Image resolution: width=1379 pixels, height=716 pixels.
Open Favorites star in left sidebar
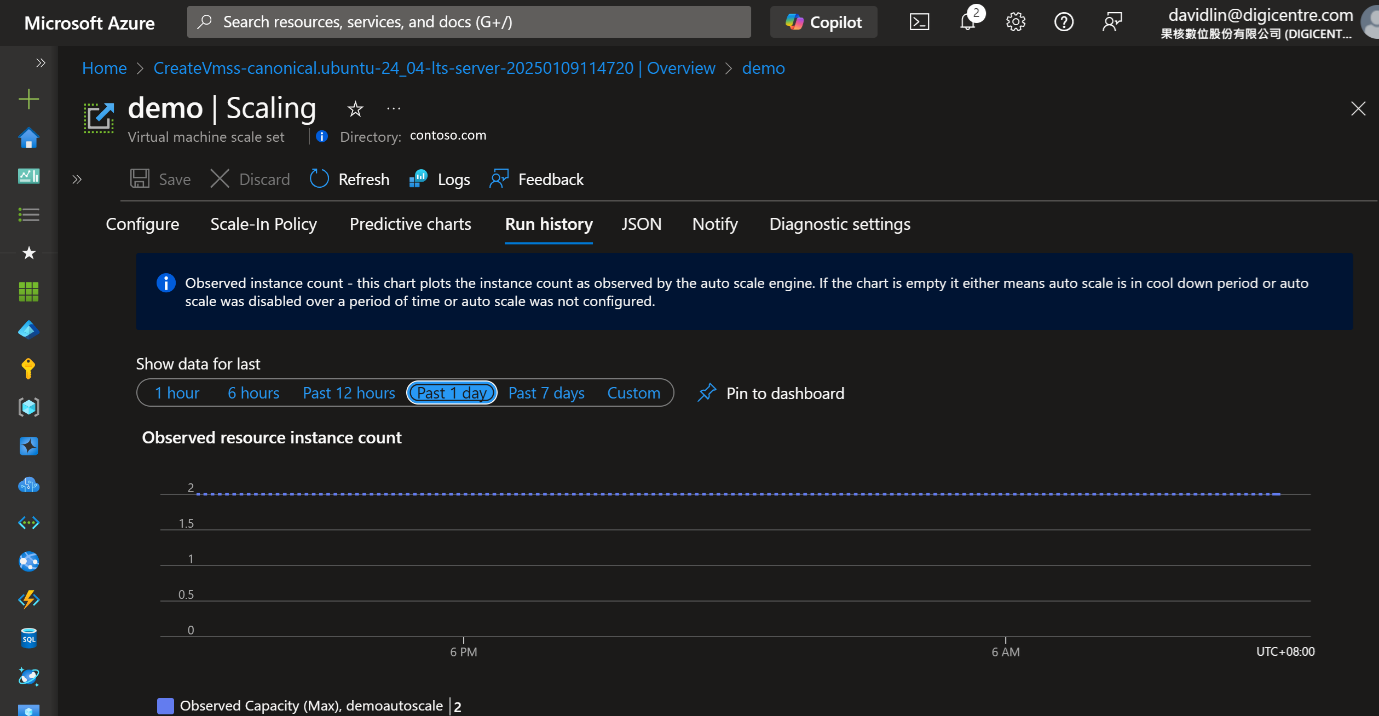click(x=29, y=253)
